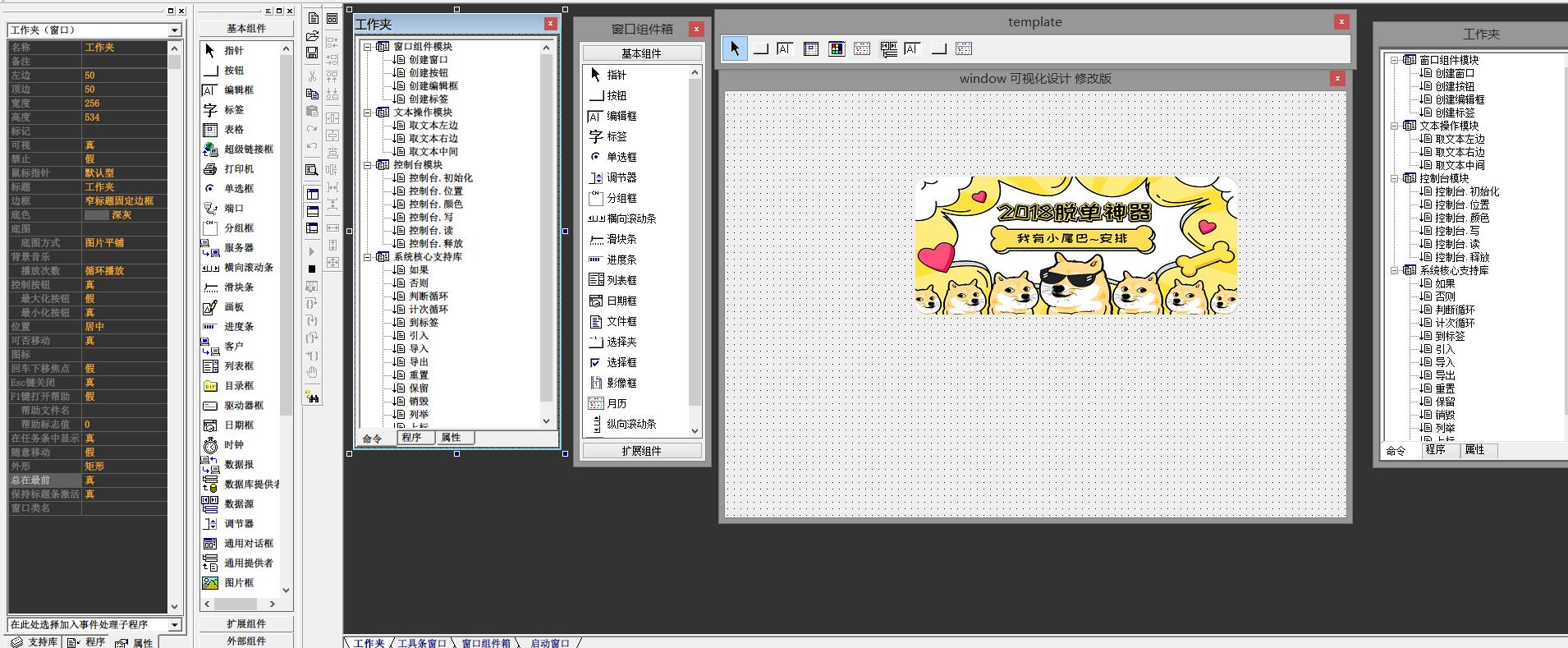Click 边框 value 窄标题固定边框

coord(124,201)
